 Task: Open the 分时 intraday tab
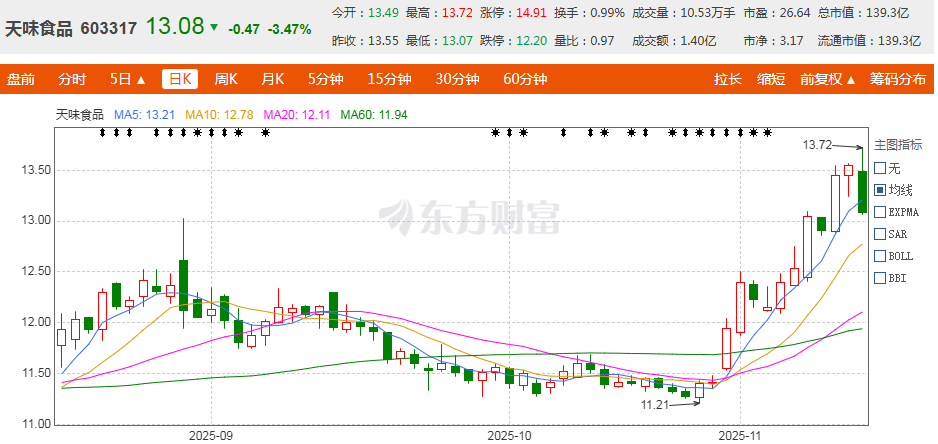click(72, 80)
